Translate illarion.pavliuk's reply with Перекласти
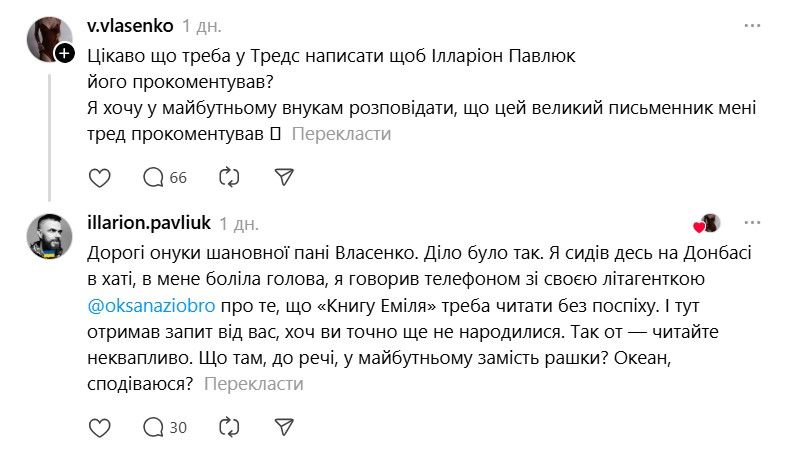Image resolution: width=790 pixels, height=452 pixels. tap(253, 383)
